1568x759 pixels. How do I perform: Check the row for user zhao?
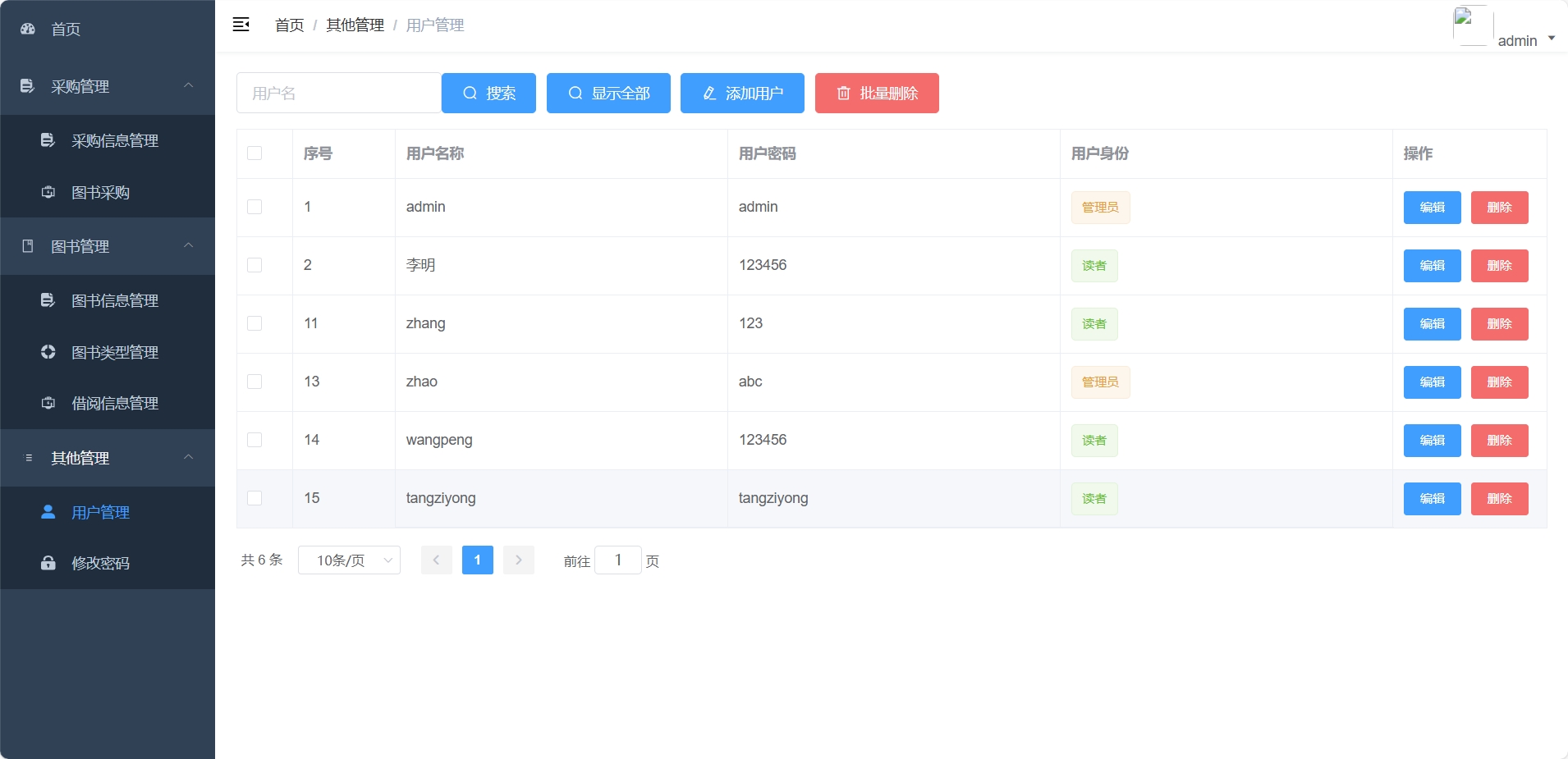point(254,382)
